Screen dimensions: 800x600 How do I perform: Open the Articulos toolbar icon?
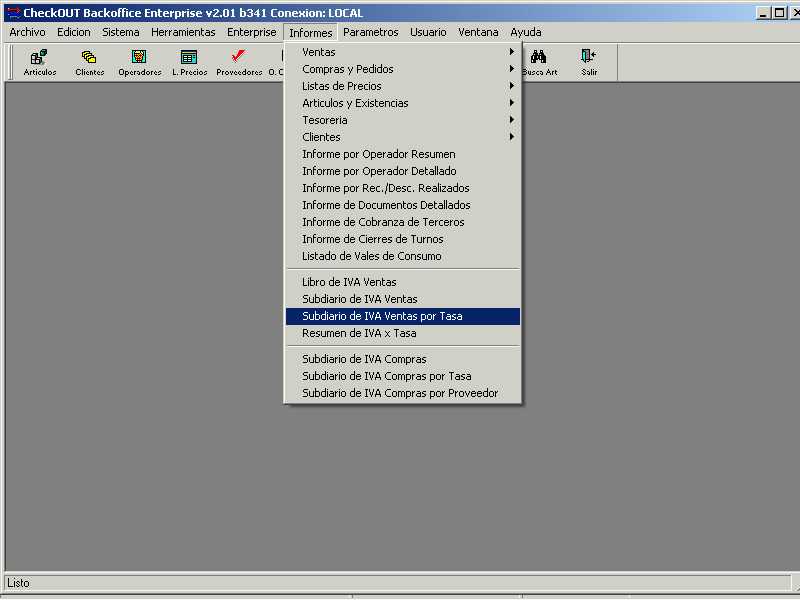coord(39,62)
